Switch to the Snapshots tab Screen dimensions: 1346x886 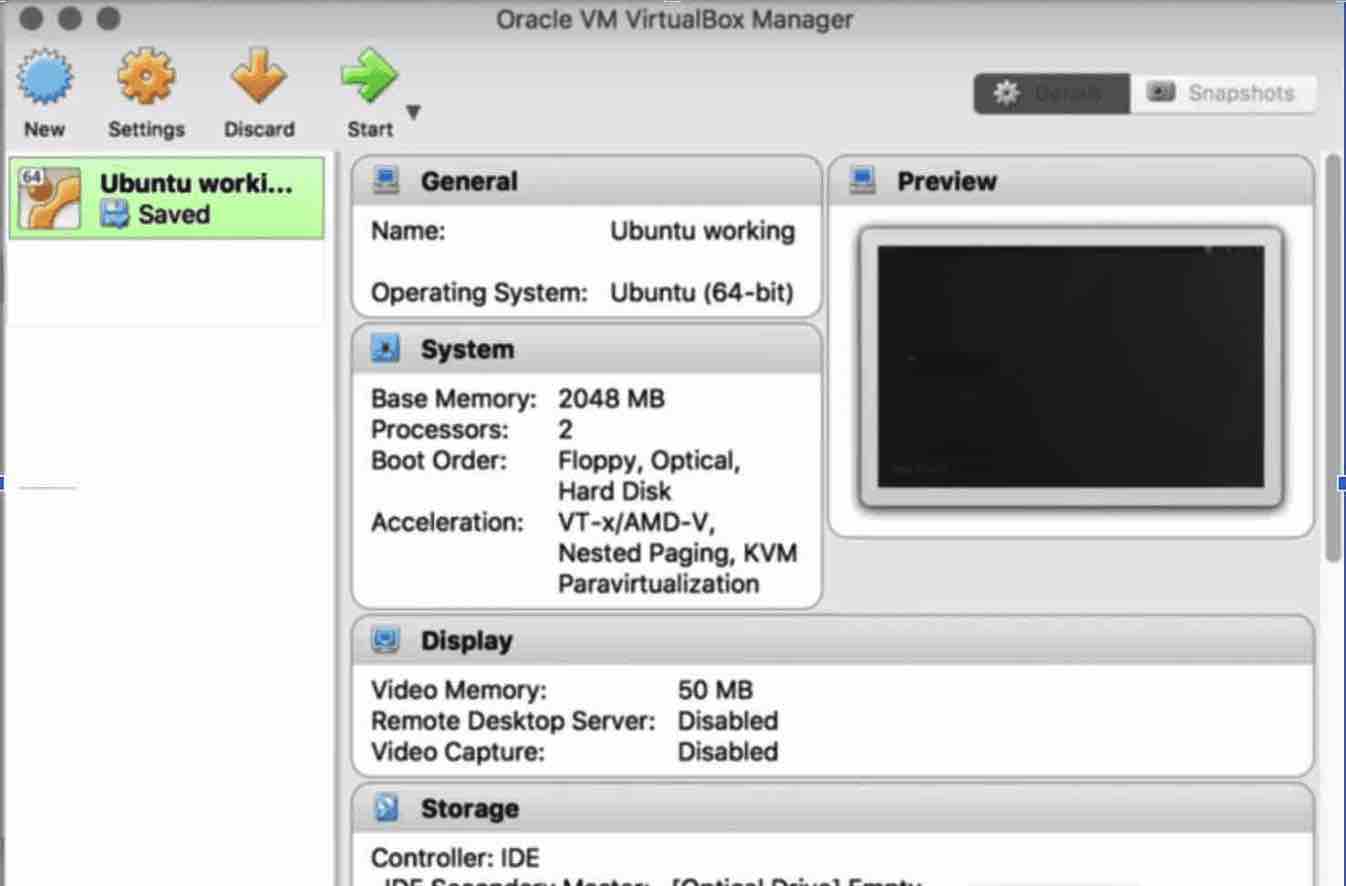tap(1223, 93)
